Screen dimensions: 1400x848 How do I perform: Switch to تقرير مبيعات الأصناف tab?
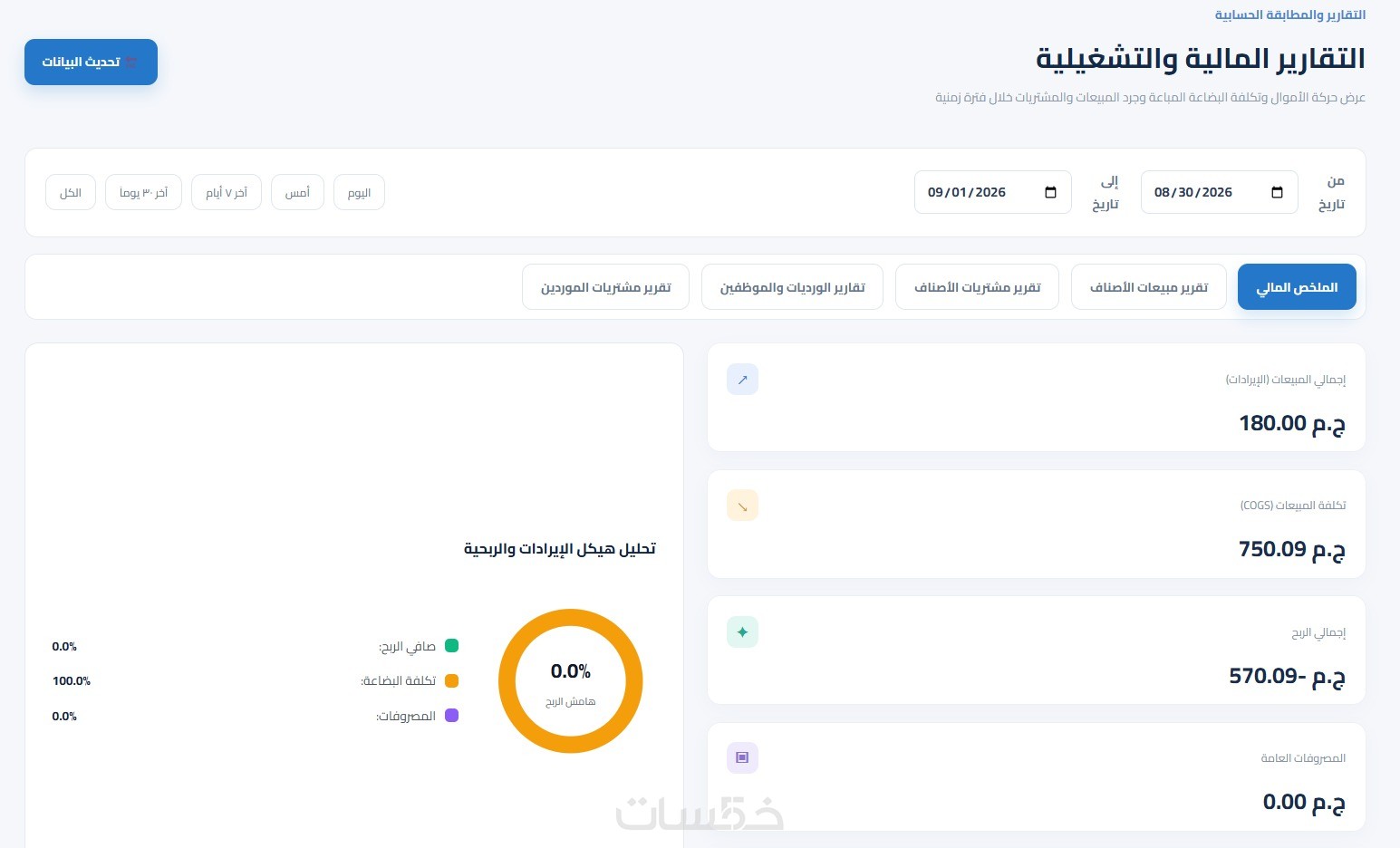click(1148, 287)
